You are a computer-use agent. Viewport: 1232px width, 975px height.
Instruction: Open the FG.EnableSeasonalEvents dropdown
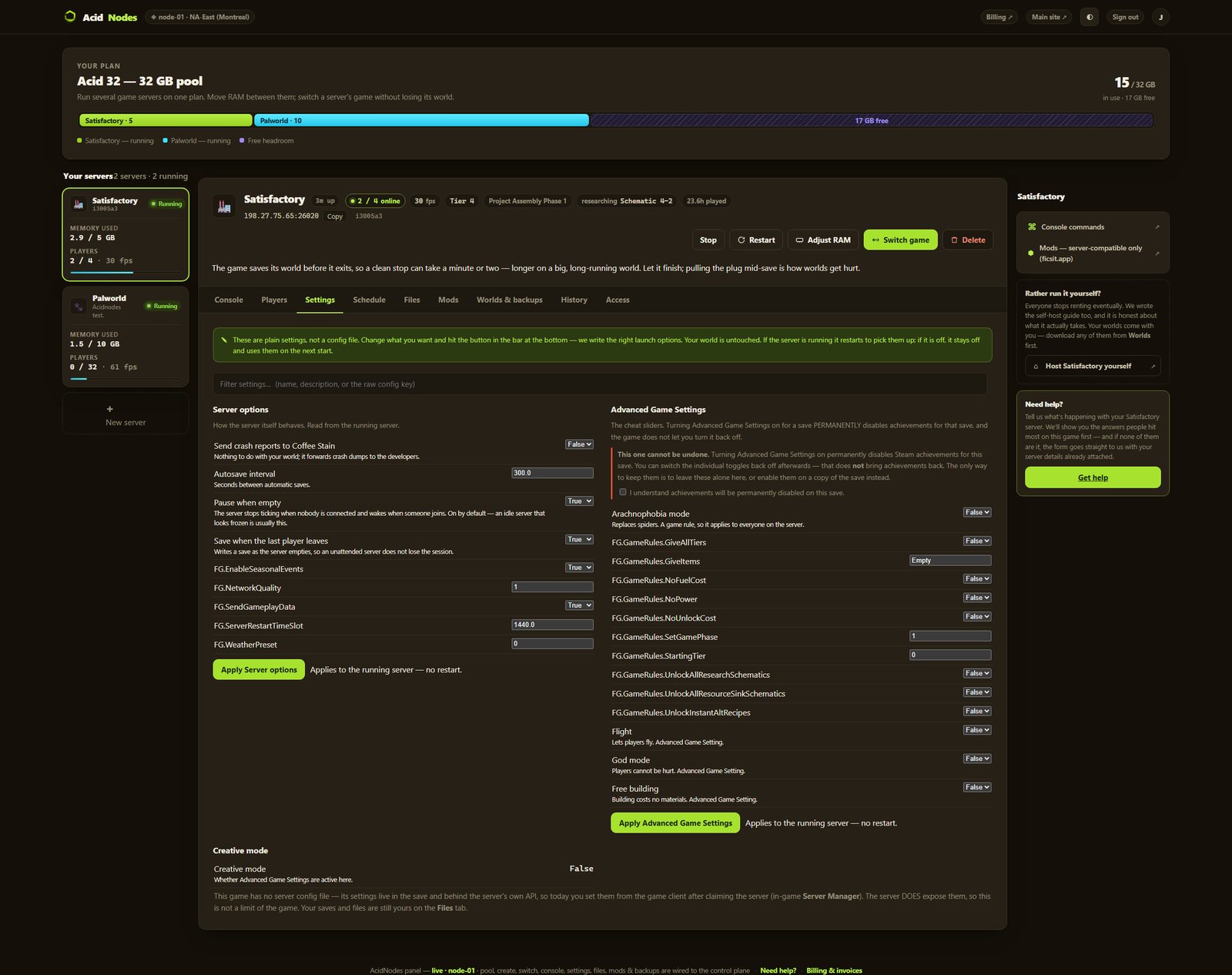pos(579,568)
